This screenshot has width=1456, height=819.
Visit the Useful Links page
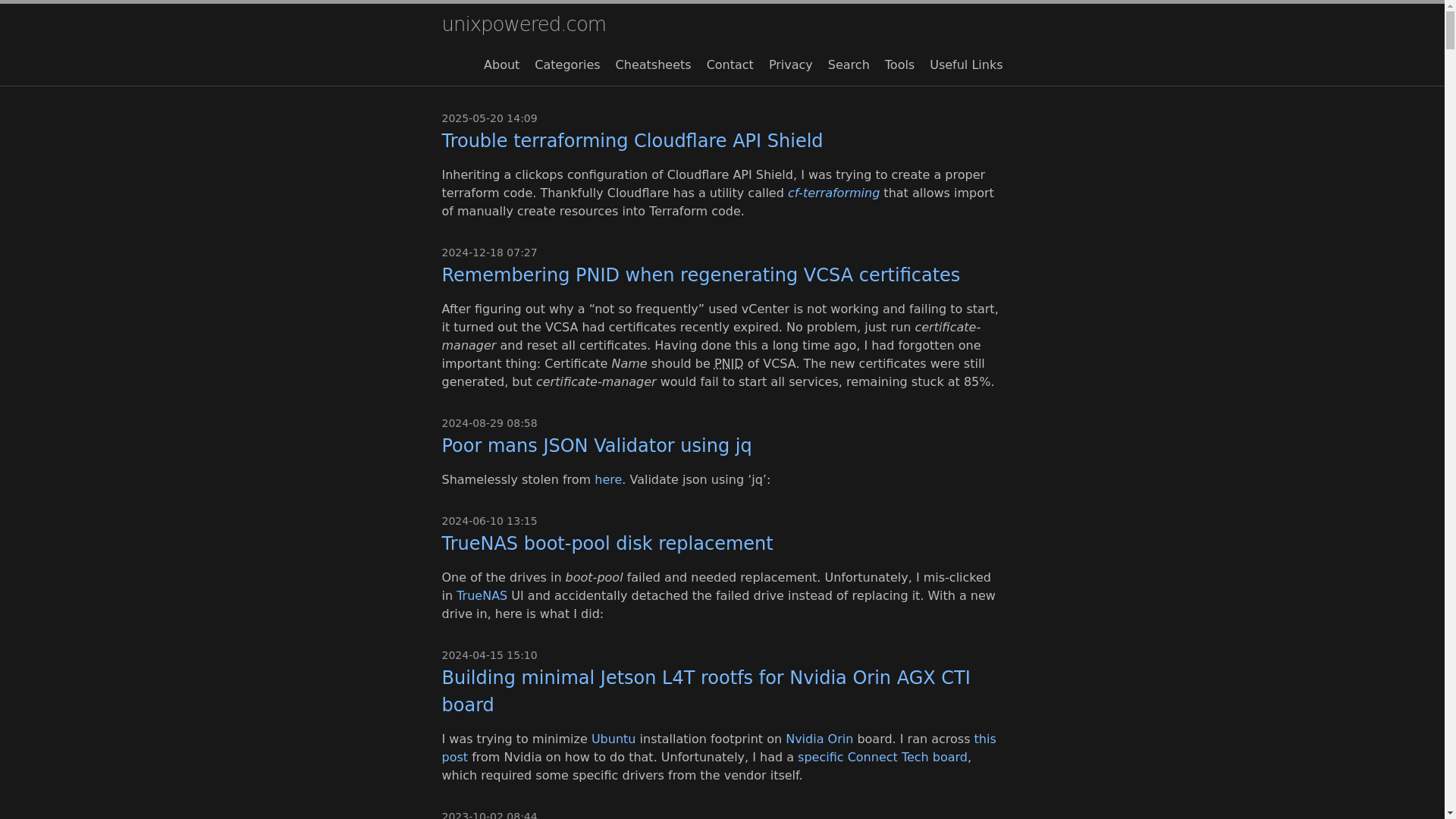(965, 65)
